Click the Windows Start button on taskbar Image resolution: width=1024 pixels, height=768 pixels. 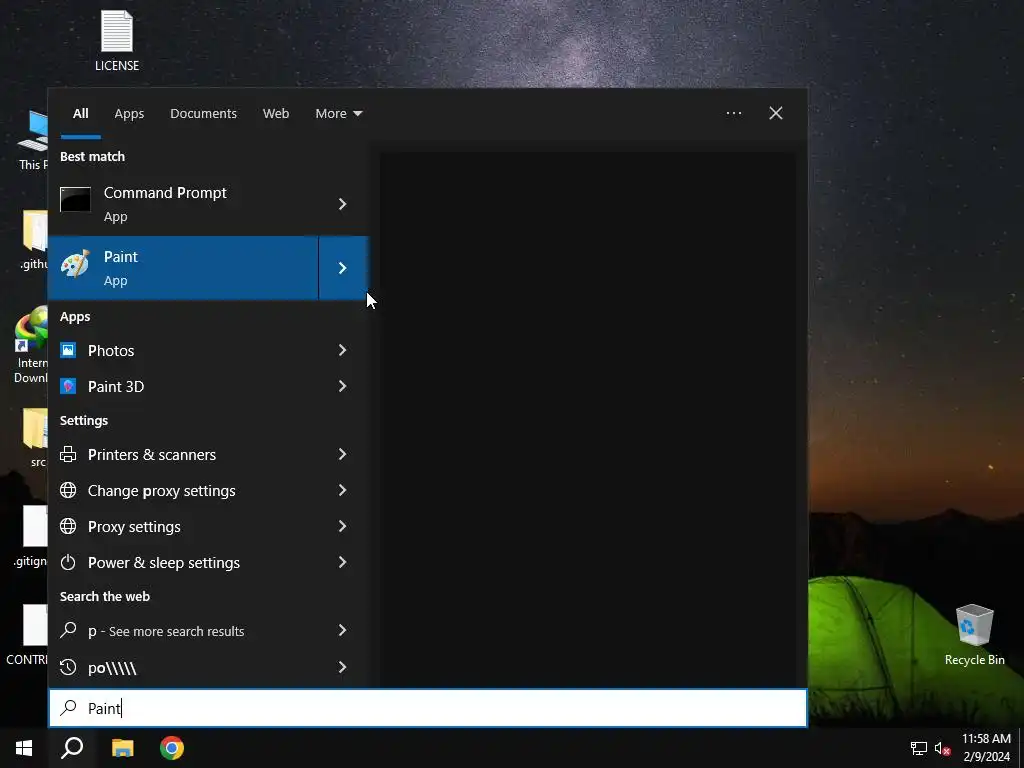click(x=24, y=748)
